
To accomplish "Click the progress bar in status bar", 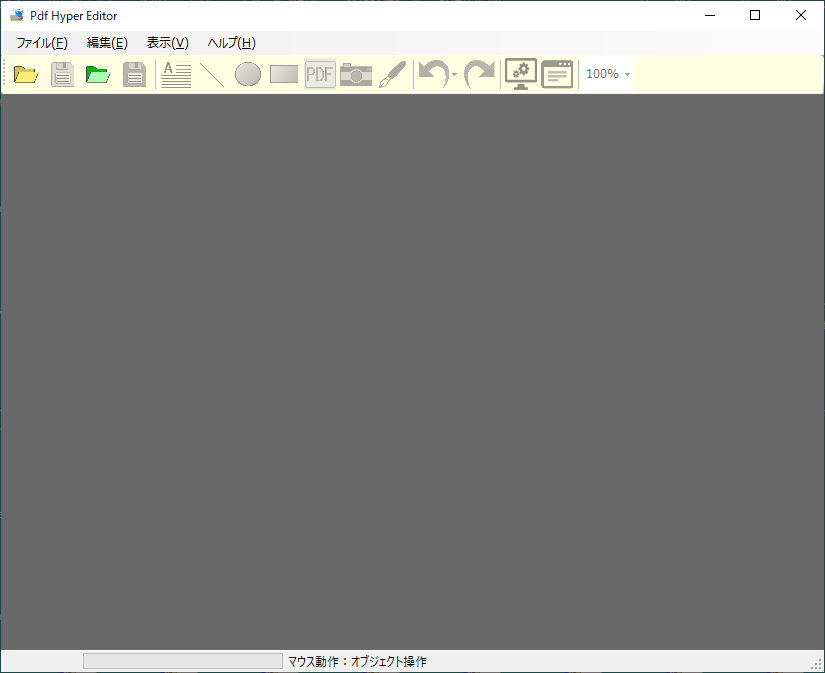I will click(183, 661).
